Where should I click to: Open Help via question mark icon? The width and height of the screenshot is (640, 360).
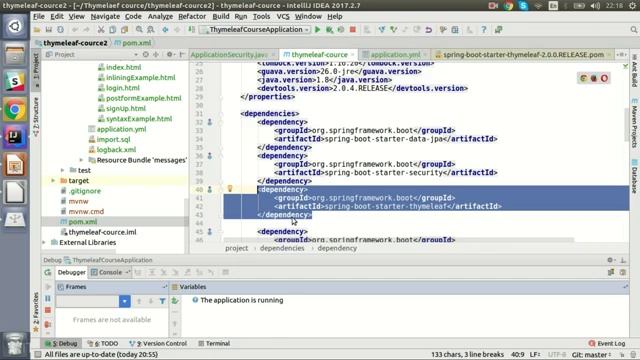point(484,30)
